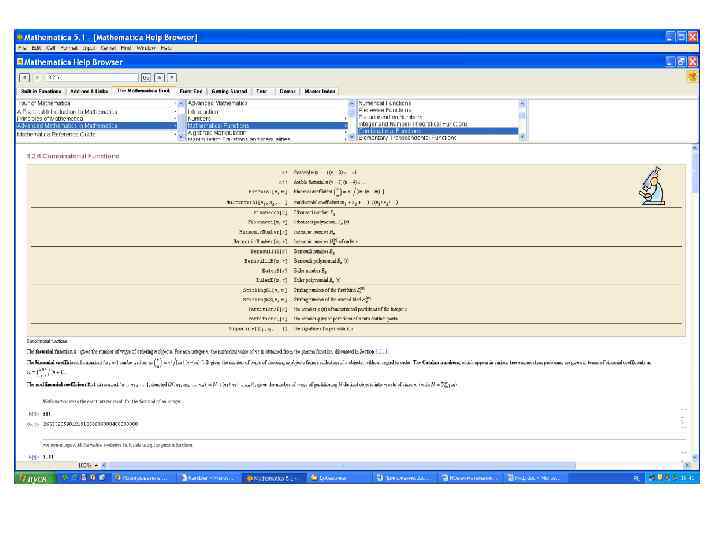Open the Input menu
The height and width of the screenshot is (540, 720).
(x=89, y=48)
